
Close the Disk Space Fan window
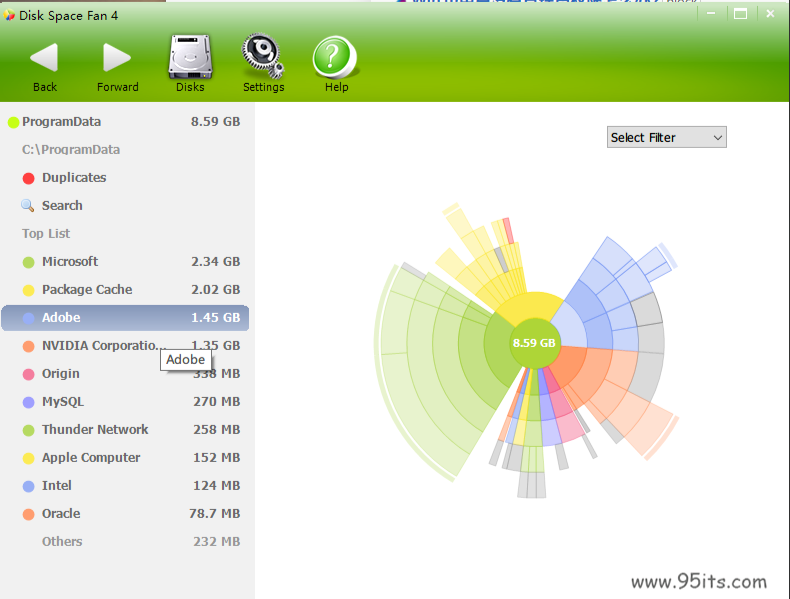click(770, 14)
